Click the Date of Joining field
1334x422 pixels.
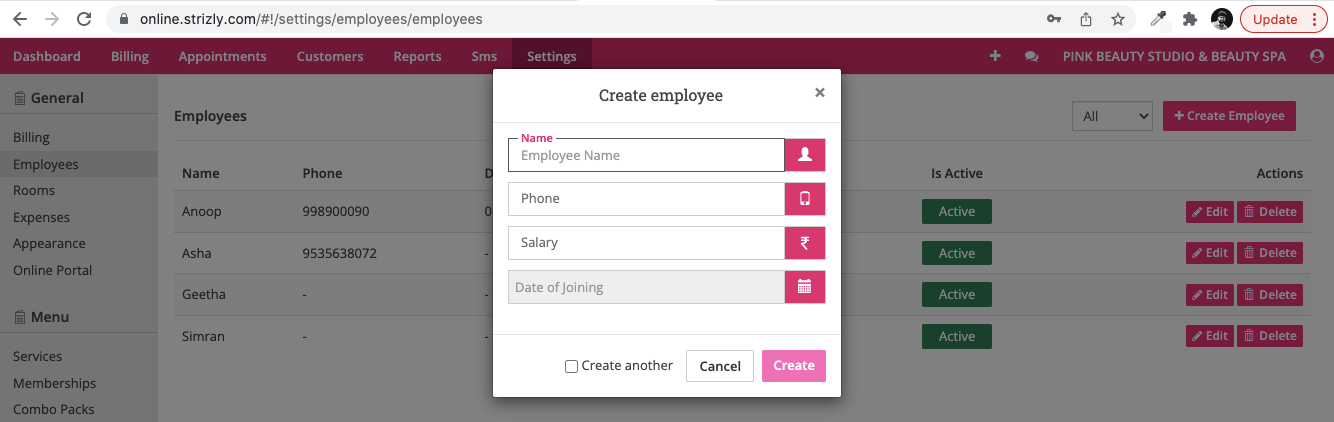[x=646, y=287]
